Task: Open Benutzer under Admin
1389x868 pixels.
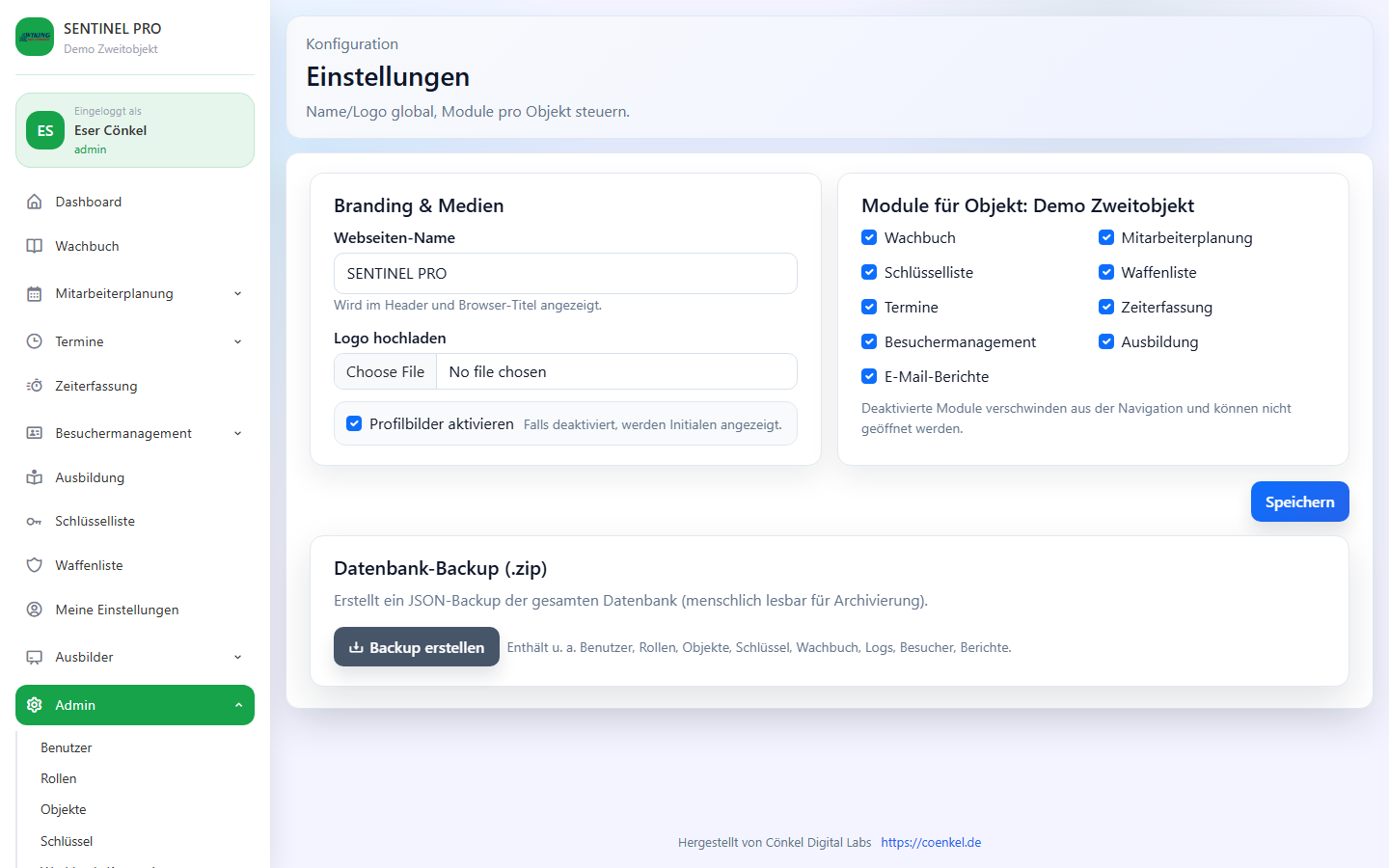Action: [67, 747]
